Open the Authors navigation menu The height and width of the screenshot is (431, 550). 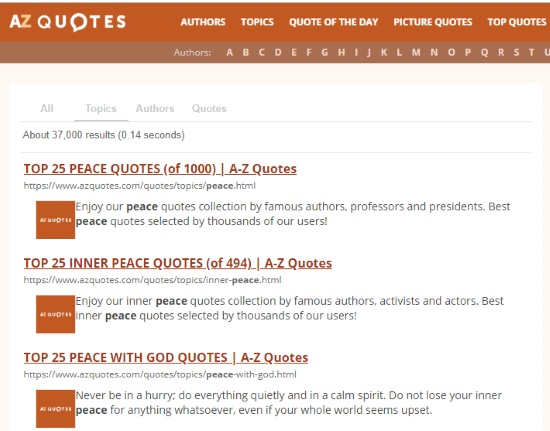coord(203,22)
